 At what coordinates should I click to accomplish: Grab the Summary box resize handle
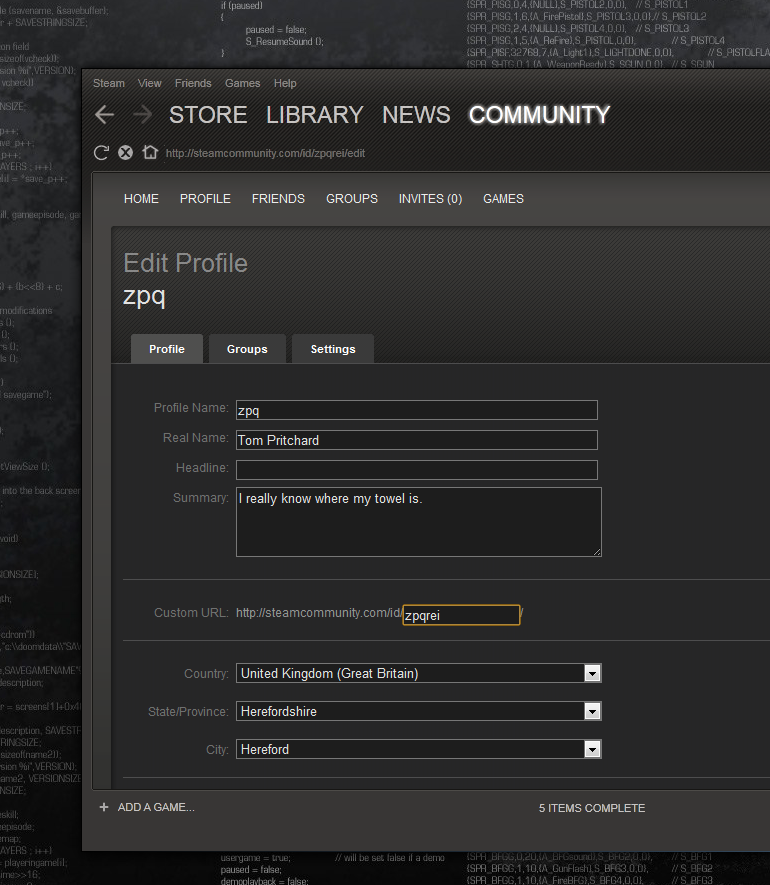[597, 553]
